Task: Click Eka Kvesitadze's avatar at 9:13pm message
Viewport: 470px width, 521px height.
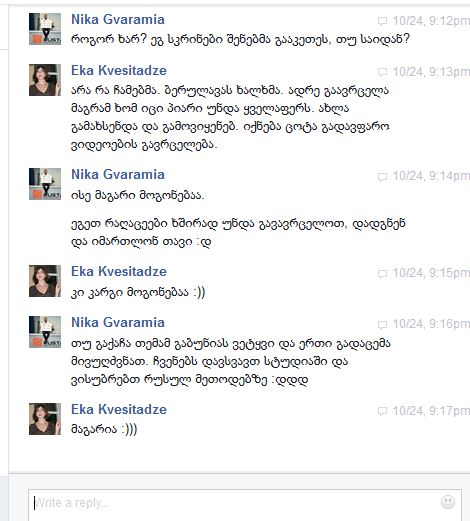Action: pyautogui.click(x=45, y=80)
